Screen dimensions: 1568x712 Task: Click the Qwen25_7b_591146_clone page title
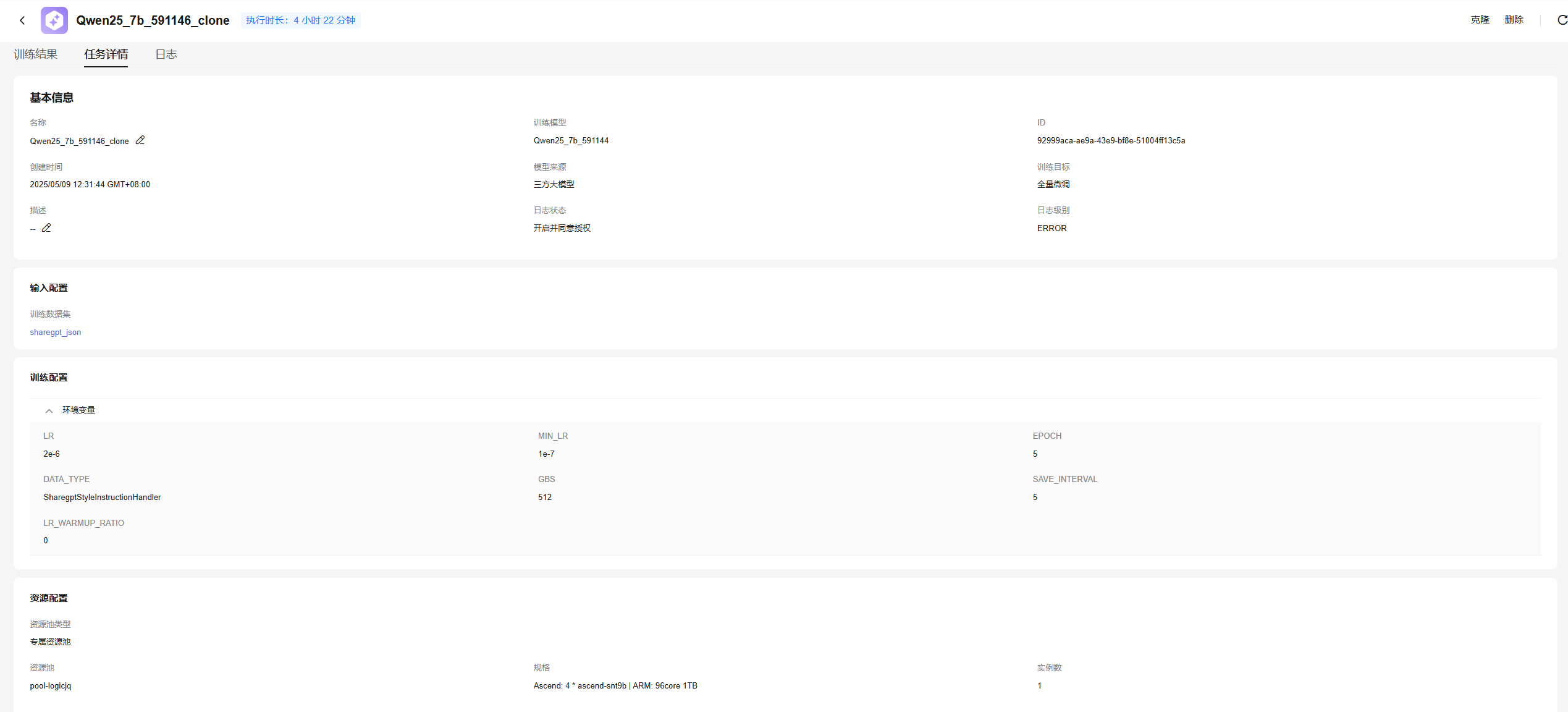coord(153,20)
